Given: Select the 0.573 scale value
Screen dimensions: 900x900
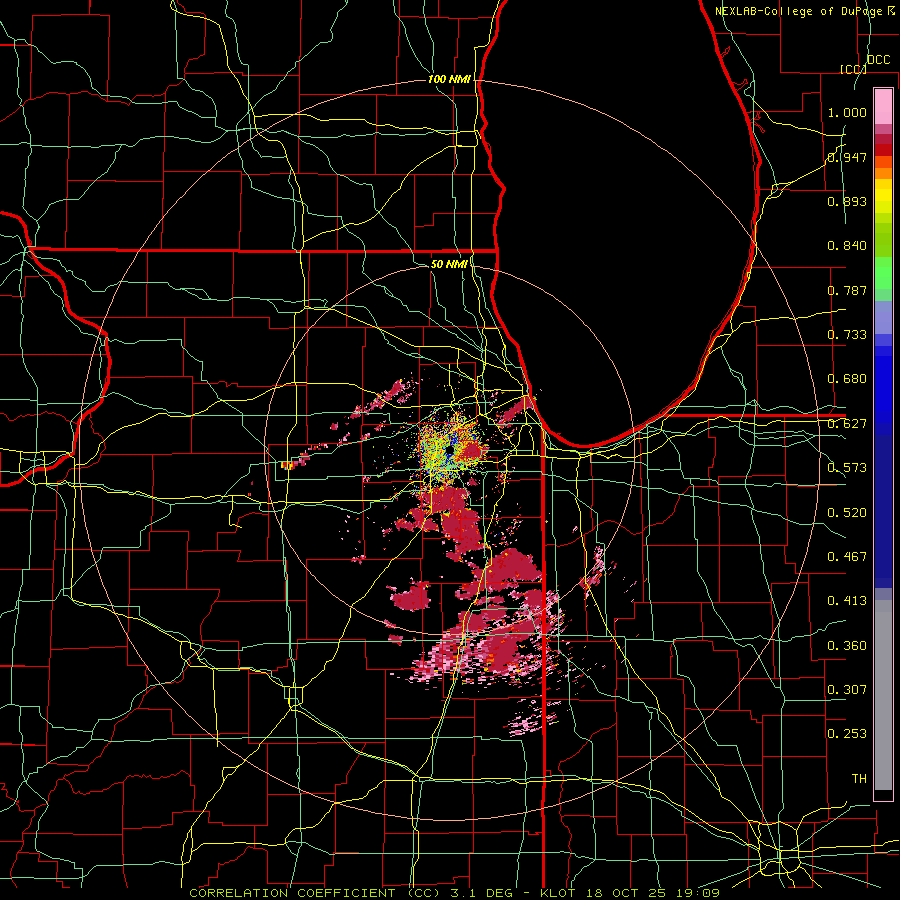Looking at the screenshot, I should tap(847, 468).
